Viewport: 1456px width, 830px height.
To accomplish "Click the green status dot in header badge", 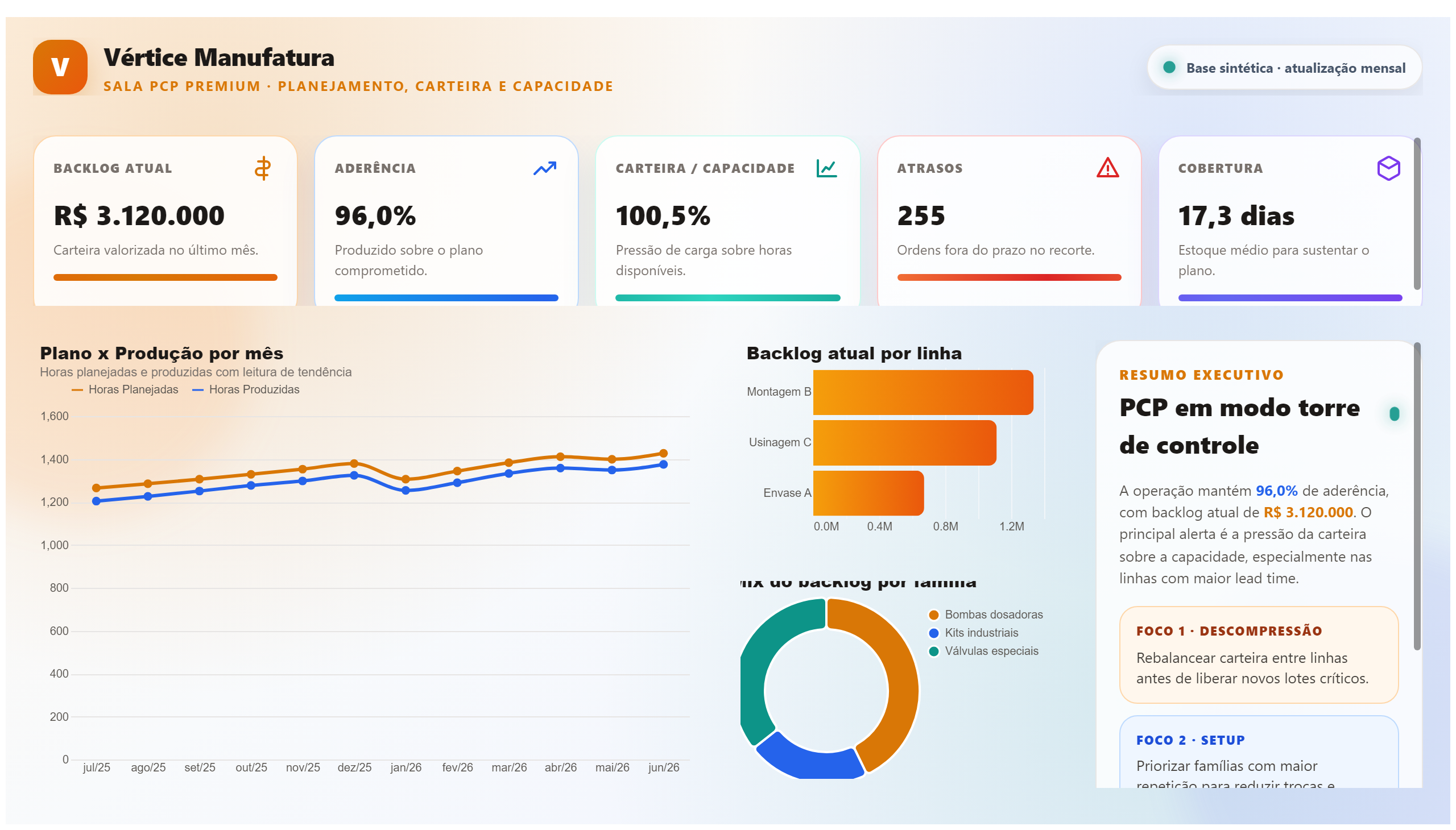I will 1169,67.
